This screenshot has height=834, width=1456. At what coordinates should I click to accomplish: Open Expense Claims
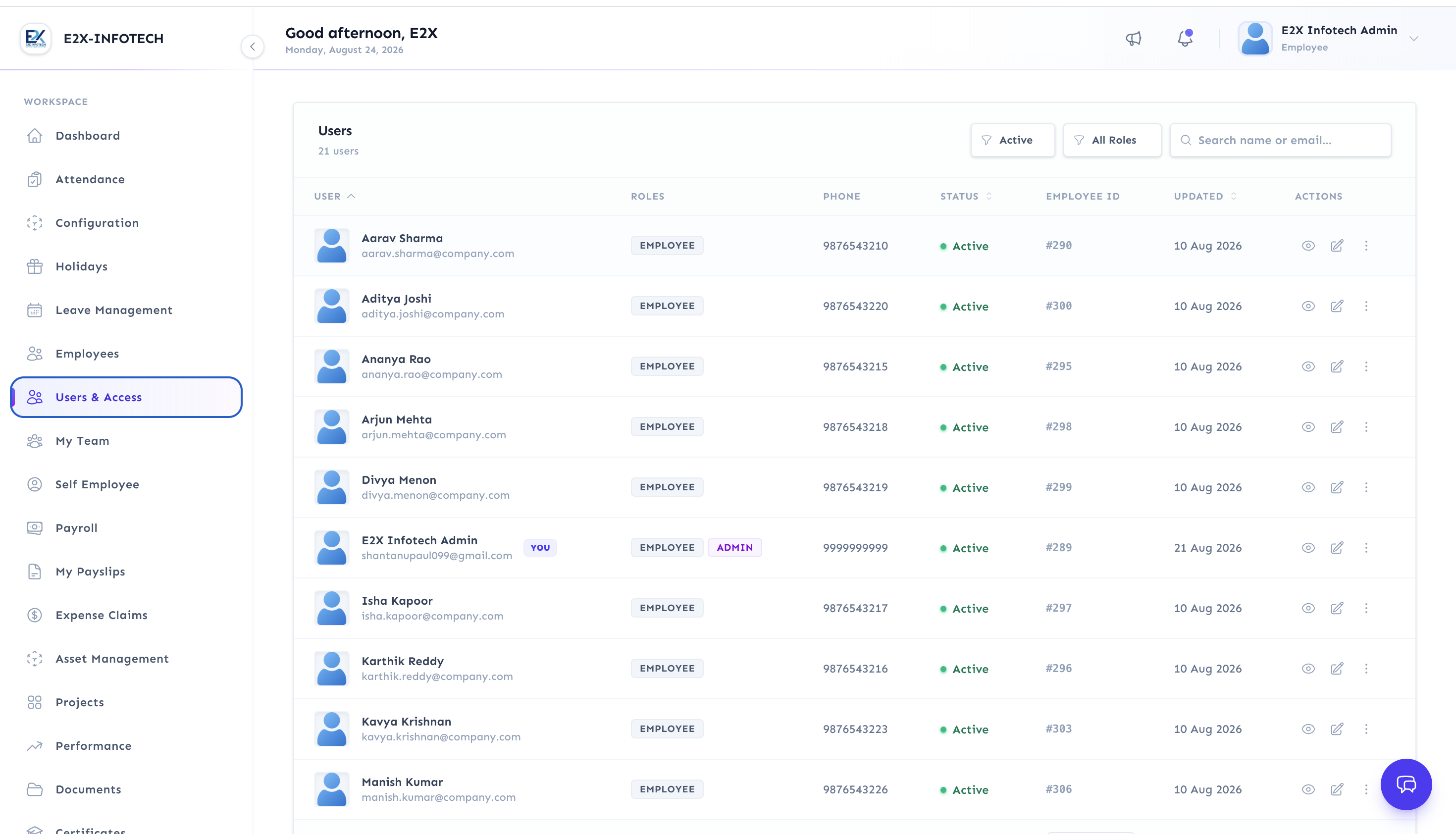click(x=126, y=615)
